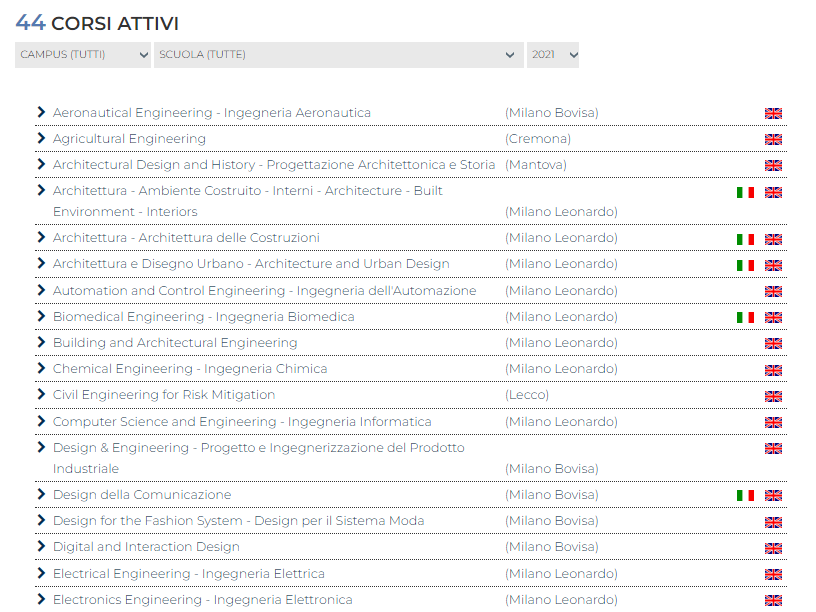
Task: Click UK flag for Design for the Fashion System
Action: 773,522
